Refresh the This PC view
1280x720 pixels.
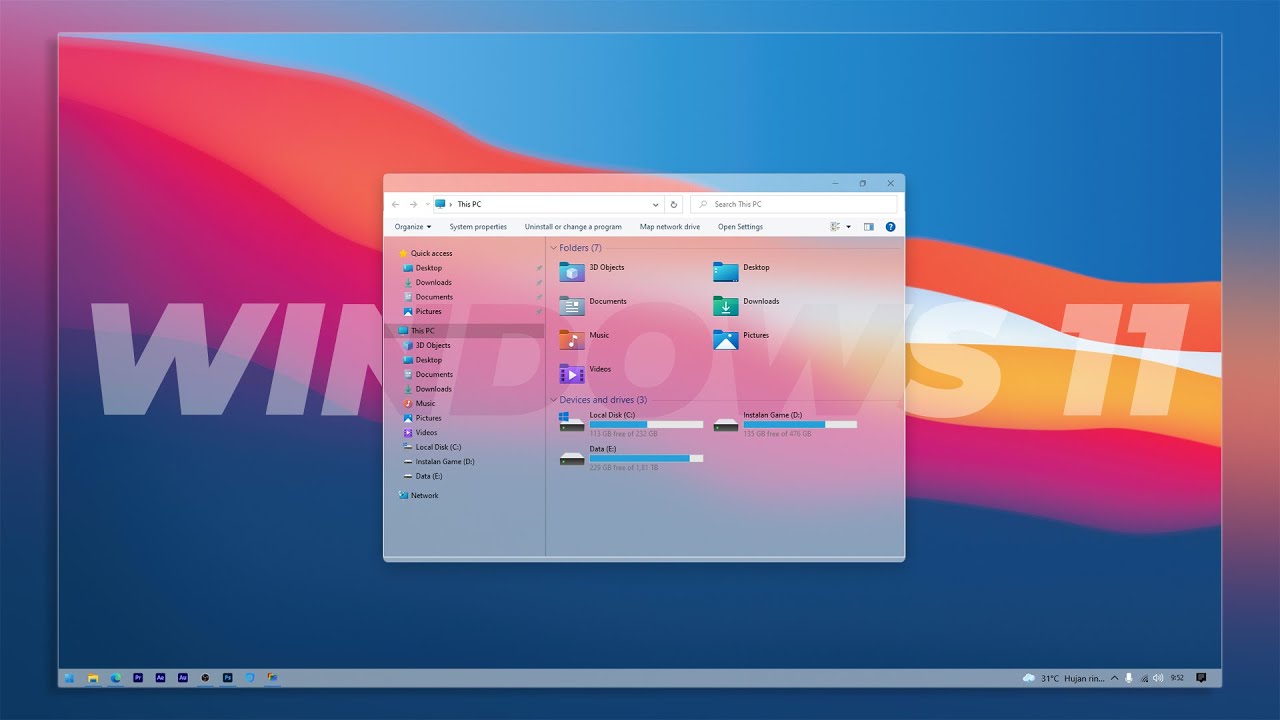click(x=674, y=204)
